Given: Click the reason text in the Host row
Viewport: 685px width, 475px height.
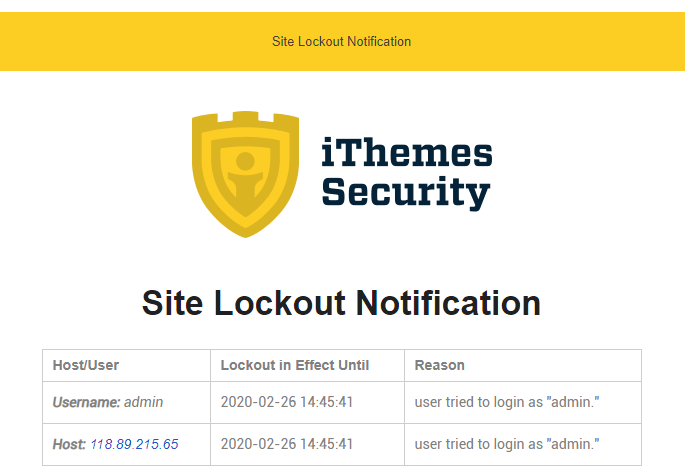Looking at the screenshot, I should coord(506,444).
